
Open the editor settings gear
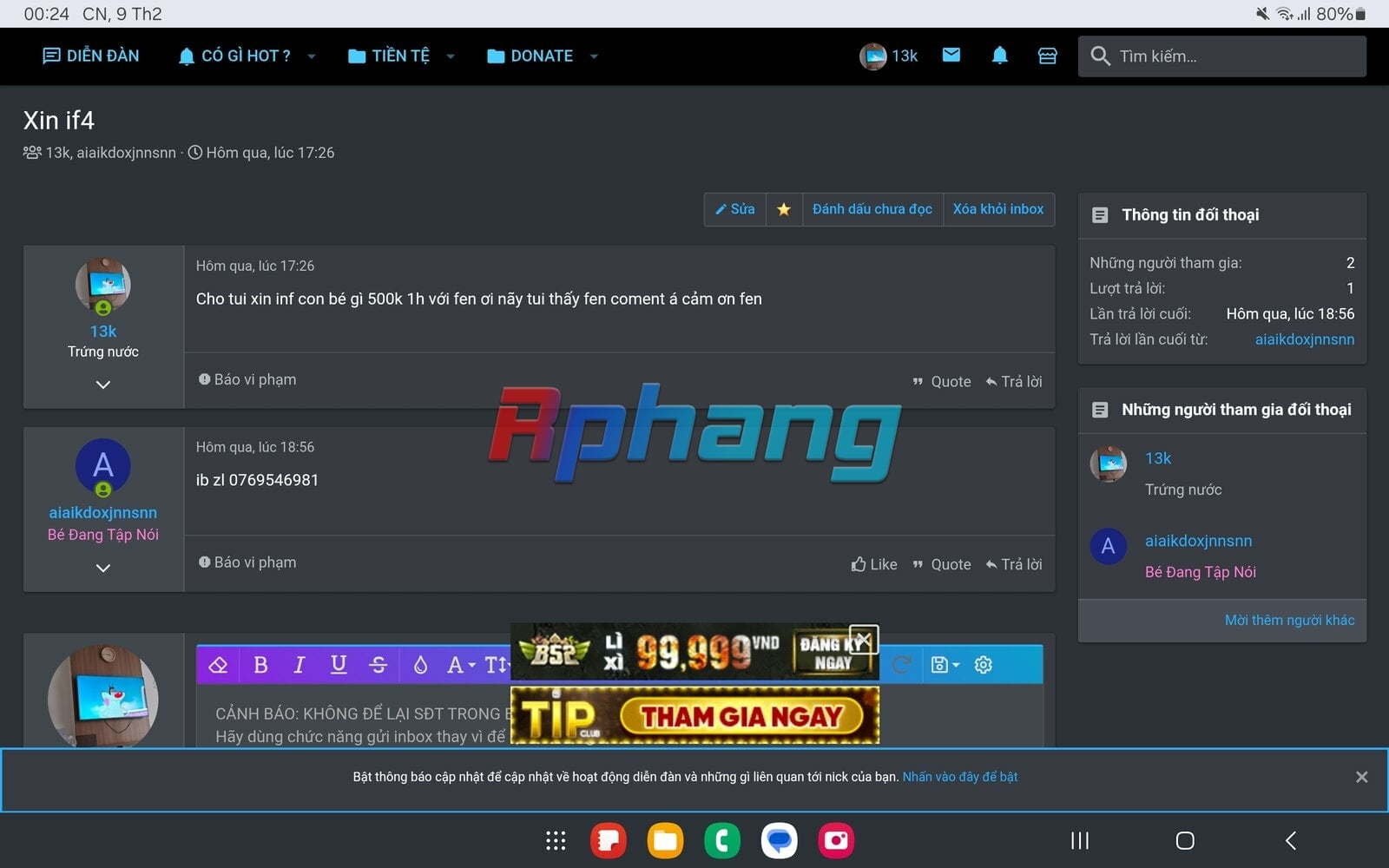[x=984, y=665]
